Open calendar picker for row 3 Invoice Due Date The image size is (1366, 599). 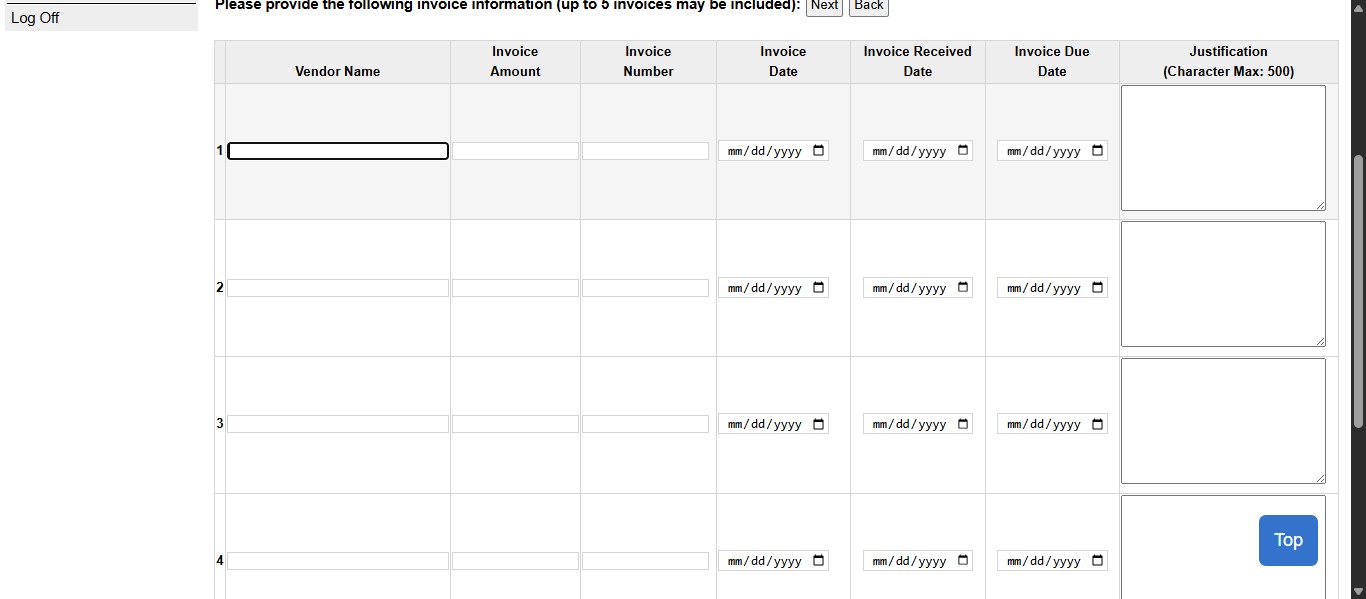click(x=1097, y=424)
